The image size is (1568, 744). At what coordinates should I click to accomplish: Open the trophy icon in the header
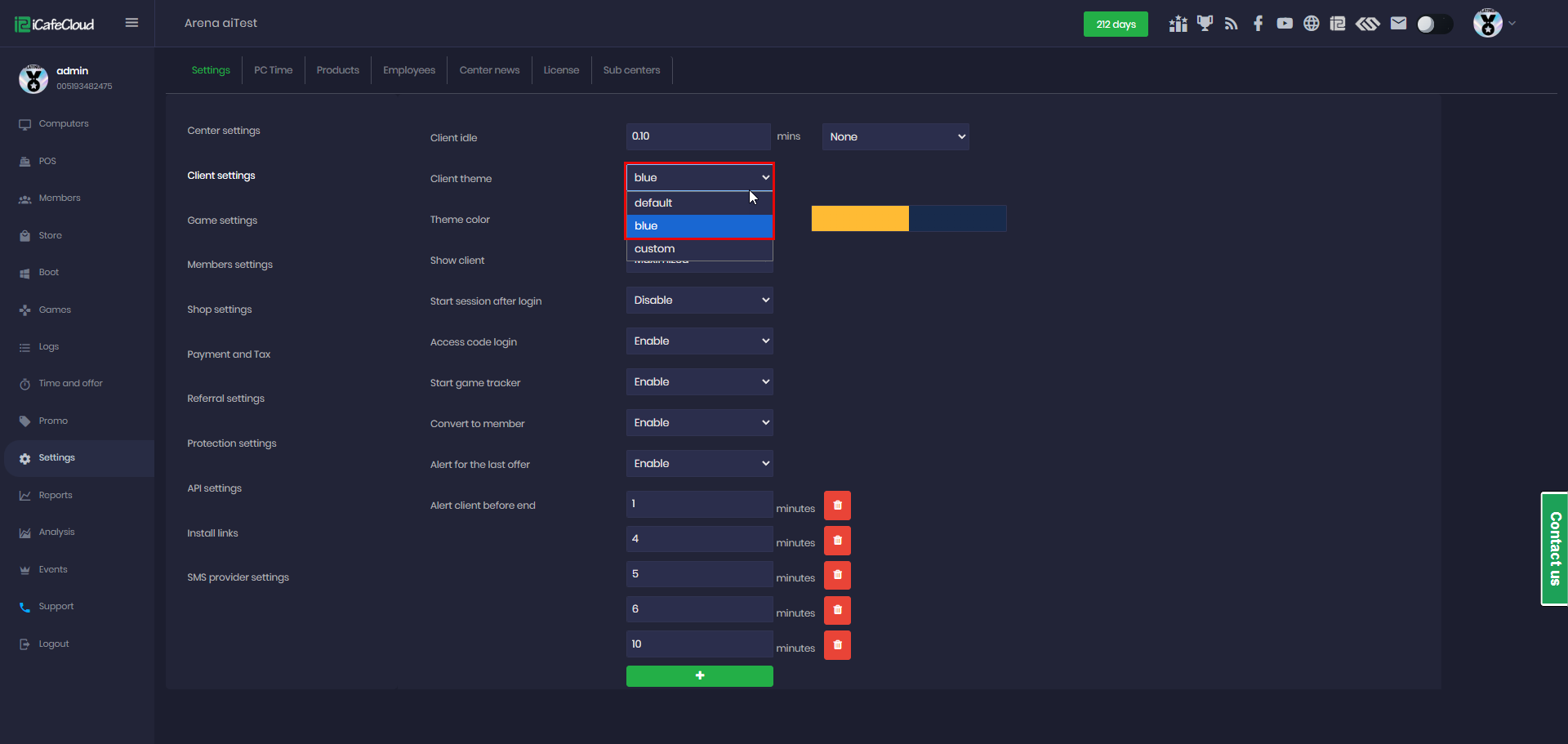1205,24
